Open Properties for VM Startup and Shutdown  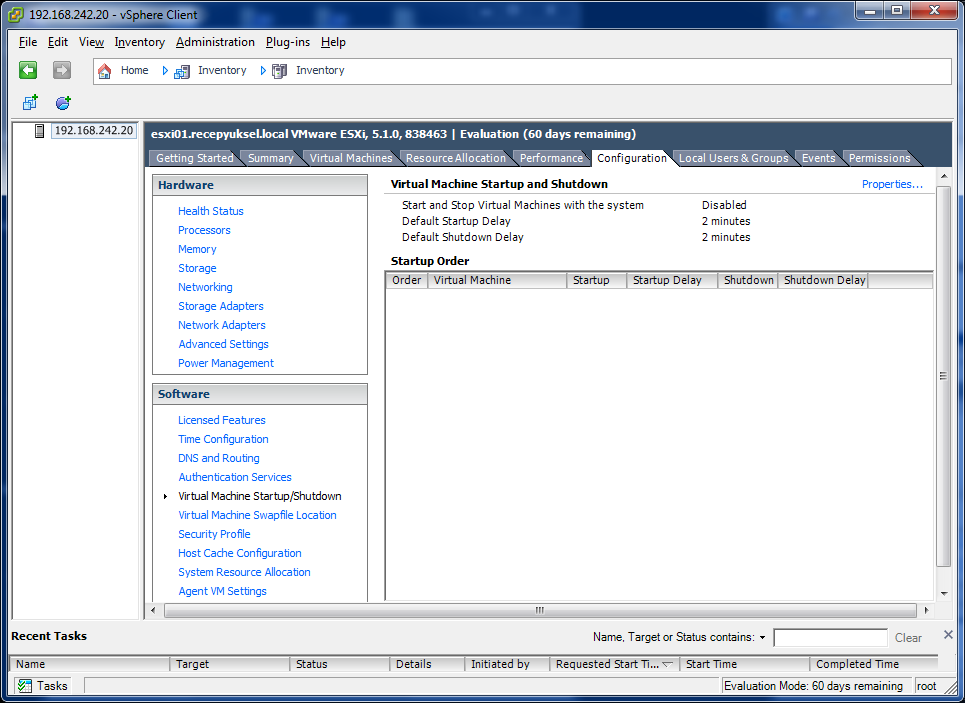tap(892, 184)
